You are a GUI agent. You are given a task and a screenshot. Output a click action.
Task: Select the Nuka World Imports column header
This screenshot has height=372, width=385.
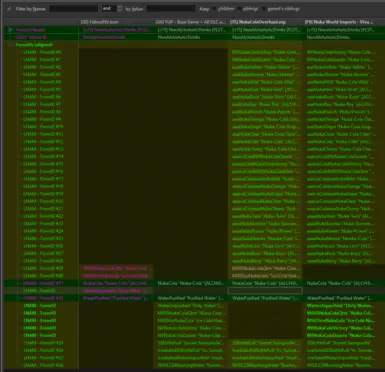point(344,22)
